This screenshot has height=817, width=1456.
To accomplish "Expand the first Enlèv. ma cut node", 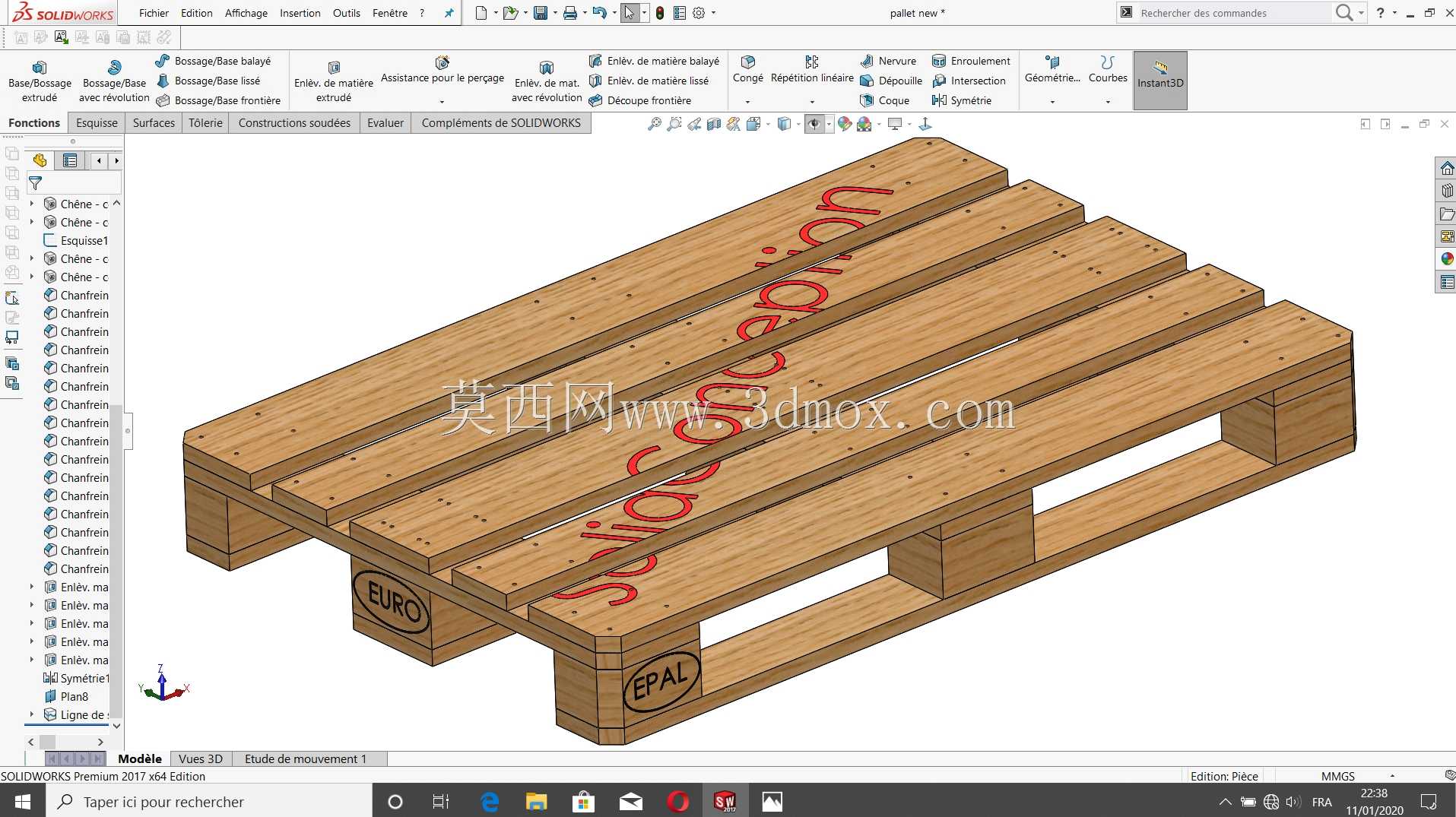I will click(32, 587).
